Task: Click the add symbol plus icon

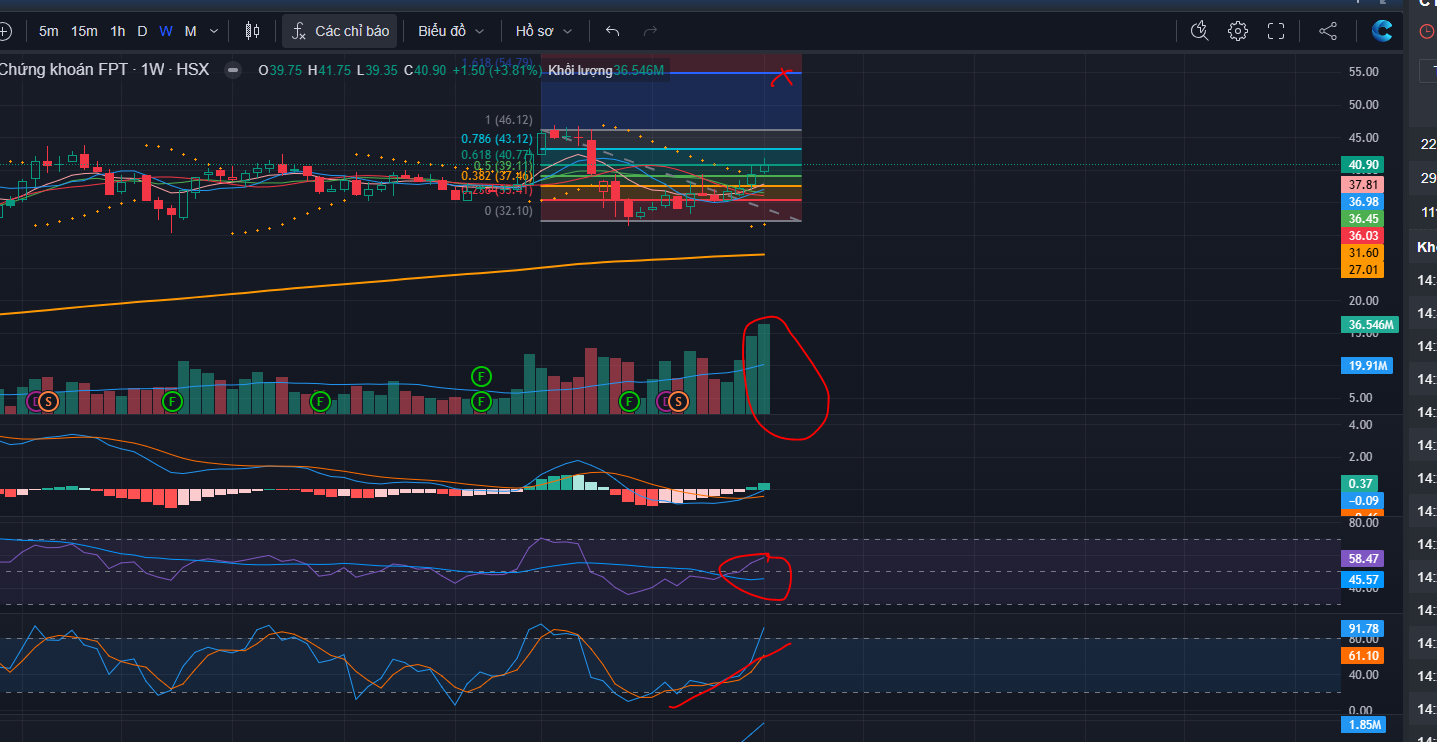Action: click(x=4, y=31)
